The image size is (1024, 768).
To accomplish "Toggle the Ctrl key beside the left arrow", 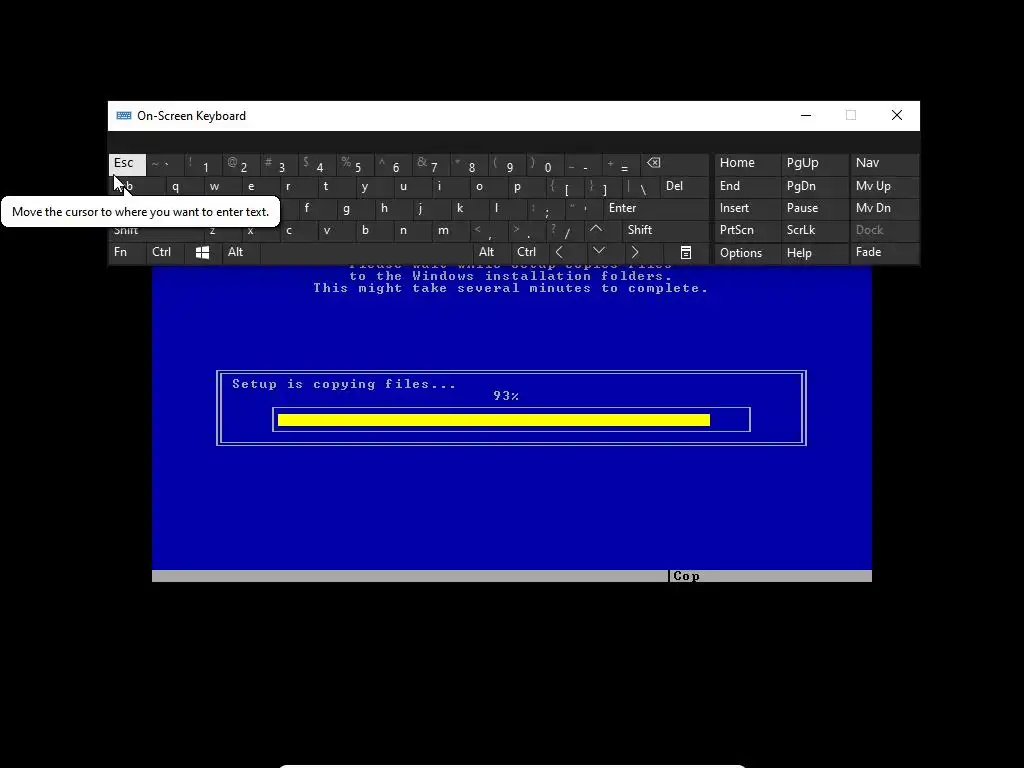I will click(530, 253).
